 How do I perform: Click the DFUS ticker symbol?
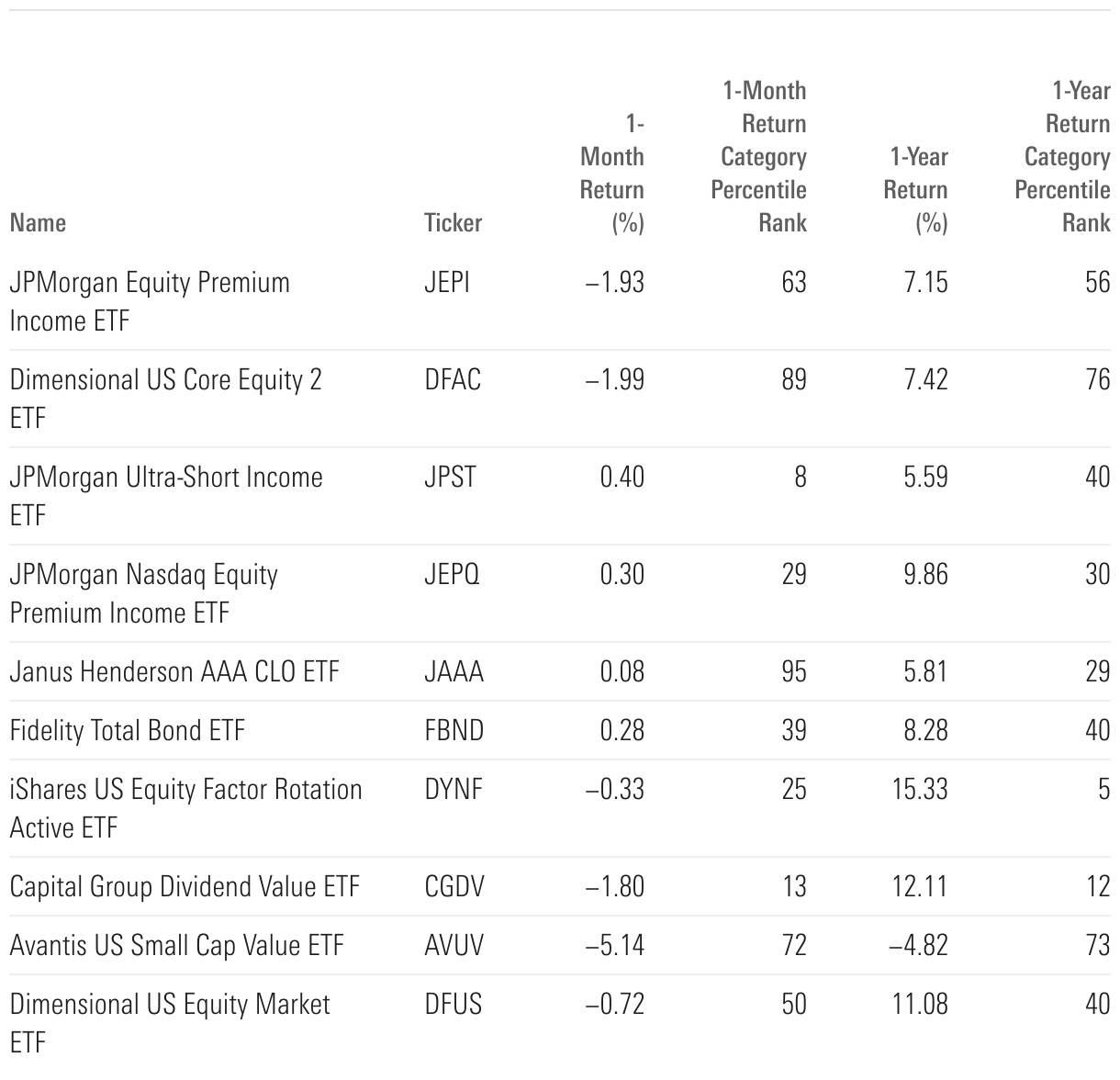pos(454,1005)
